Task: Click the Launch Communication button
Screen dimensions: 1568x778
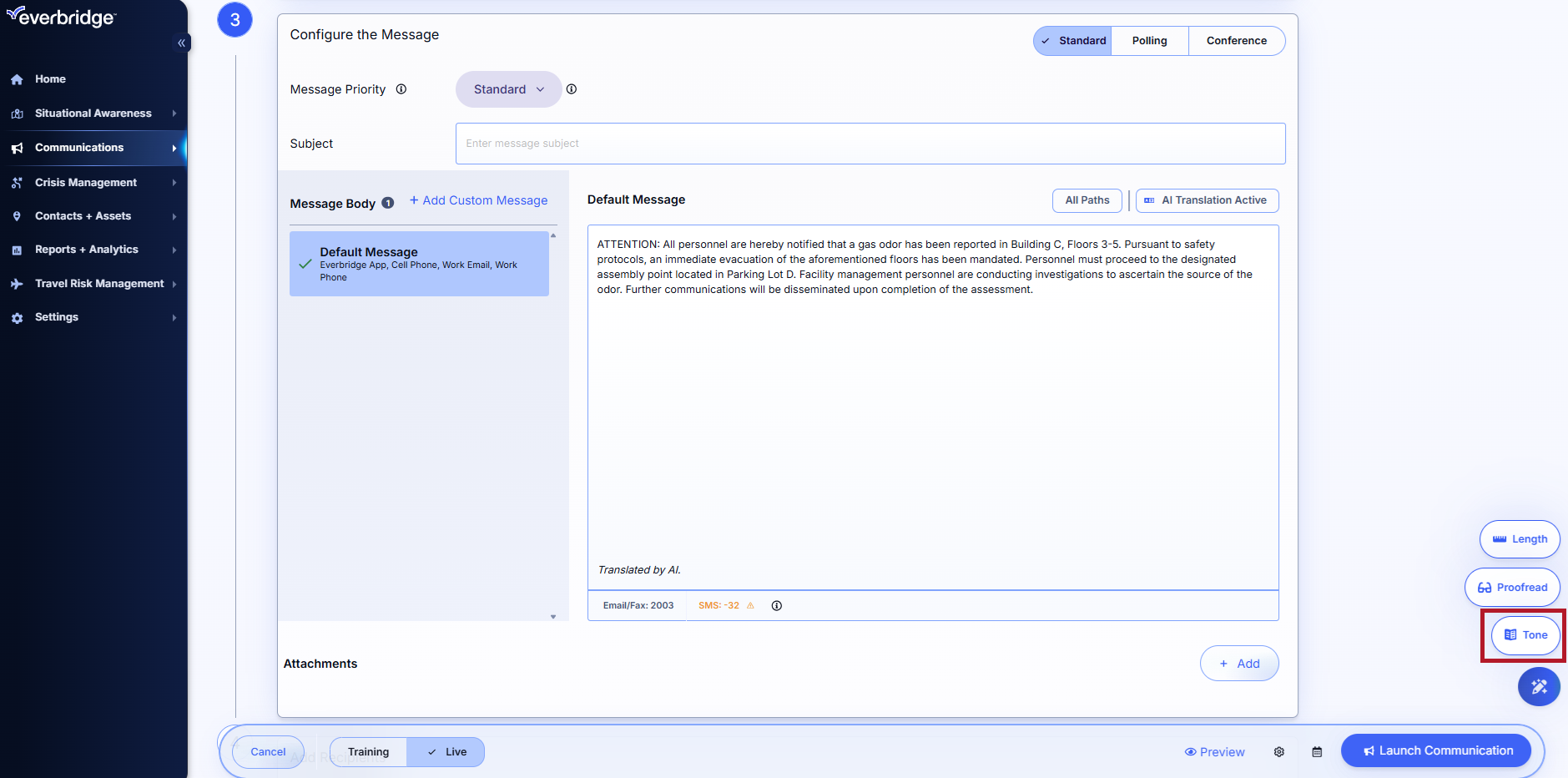Action: (1436, 750)
